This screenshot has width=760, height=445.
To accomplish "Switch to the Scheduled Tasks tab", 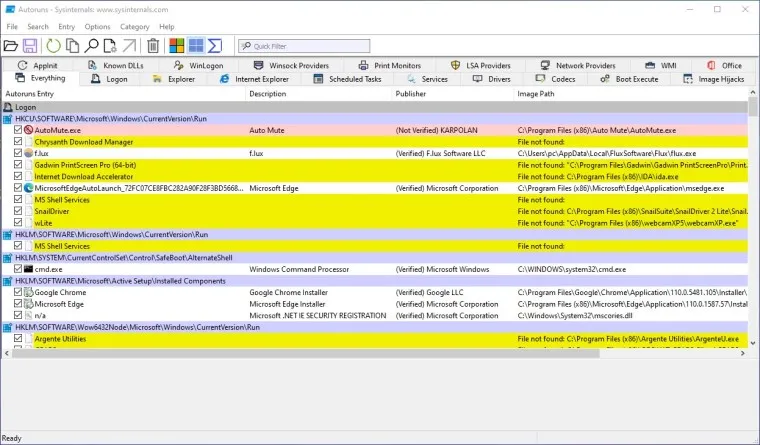I will point(348,79).
